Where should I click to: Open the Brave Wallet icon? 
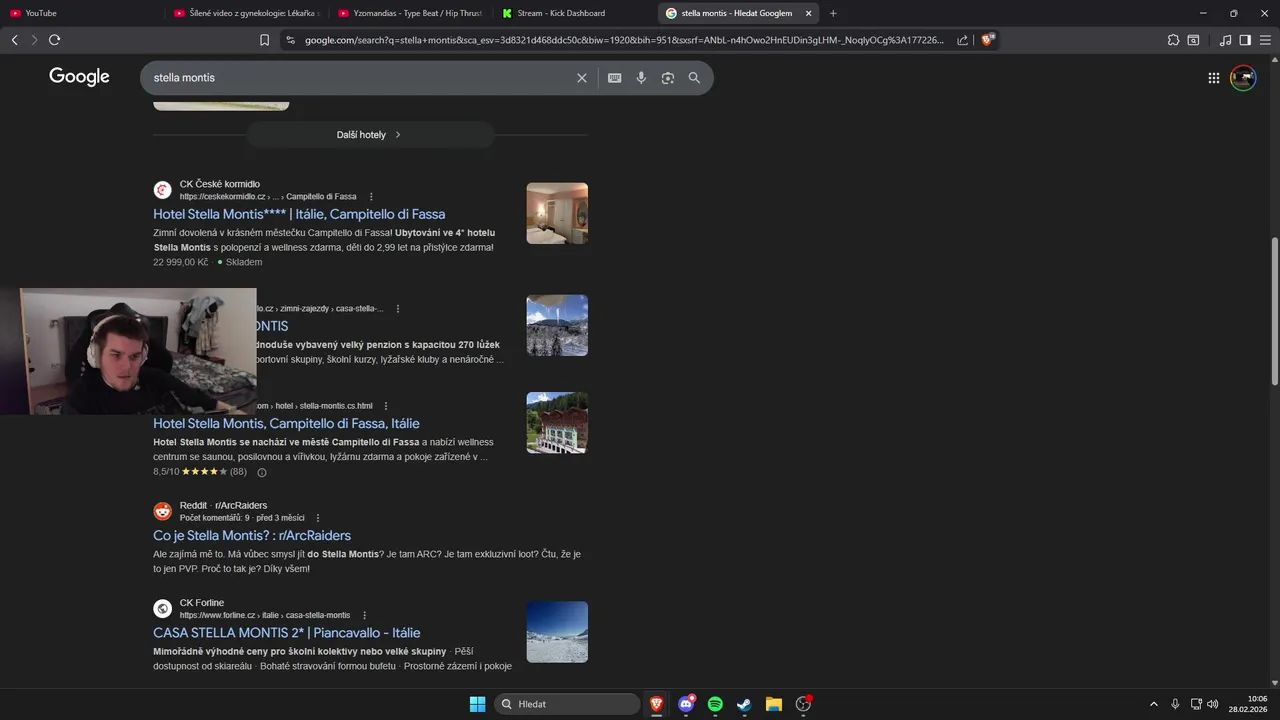point(1193,40)
